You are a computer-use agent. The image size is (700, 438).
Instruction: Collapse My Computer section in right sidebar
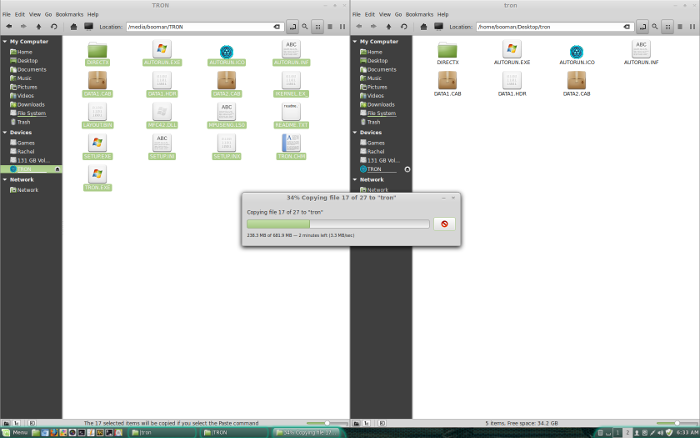click(355, 42)
